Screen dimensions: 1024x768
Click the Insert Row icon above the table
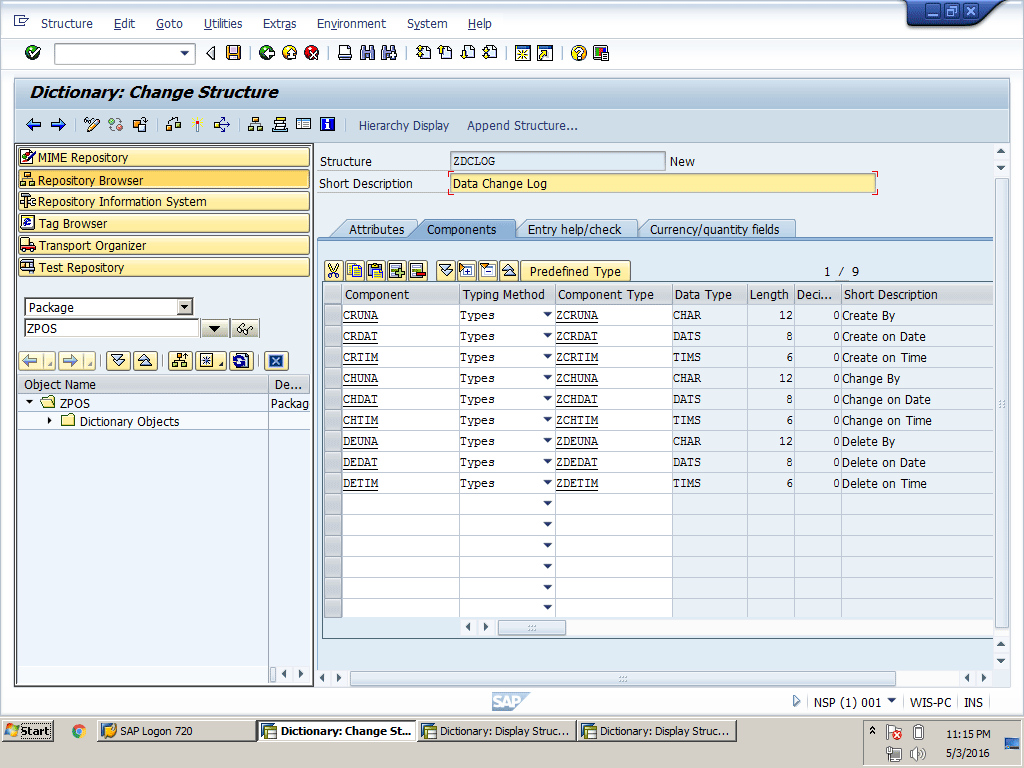397,271
